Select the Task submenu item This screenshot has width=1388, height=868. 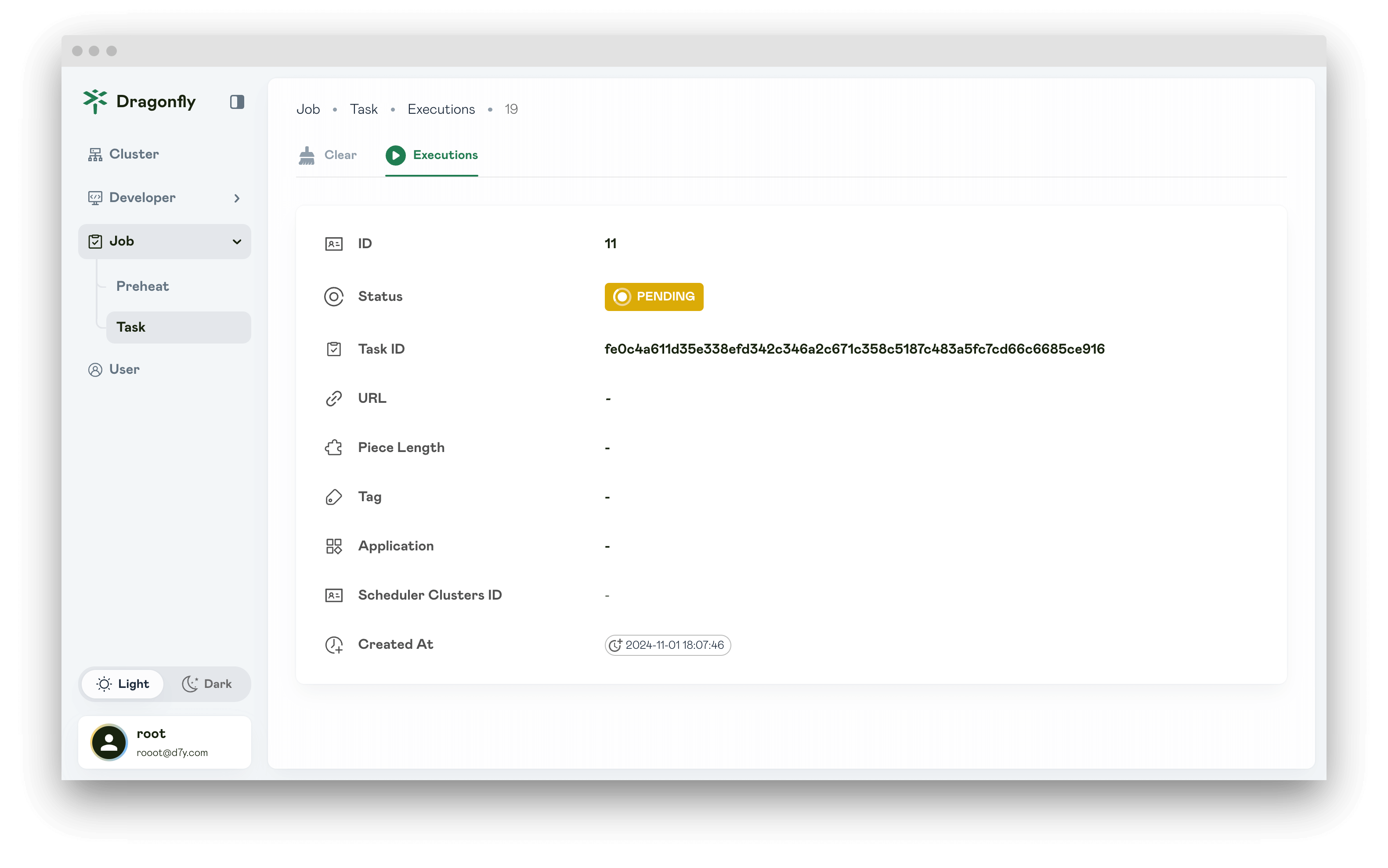coord(178,327)
